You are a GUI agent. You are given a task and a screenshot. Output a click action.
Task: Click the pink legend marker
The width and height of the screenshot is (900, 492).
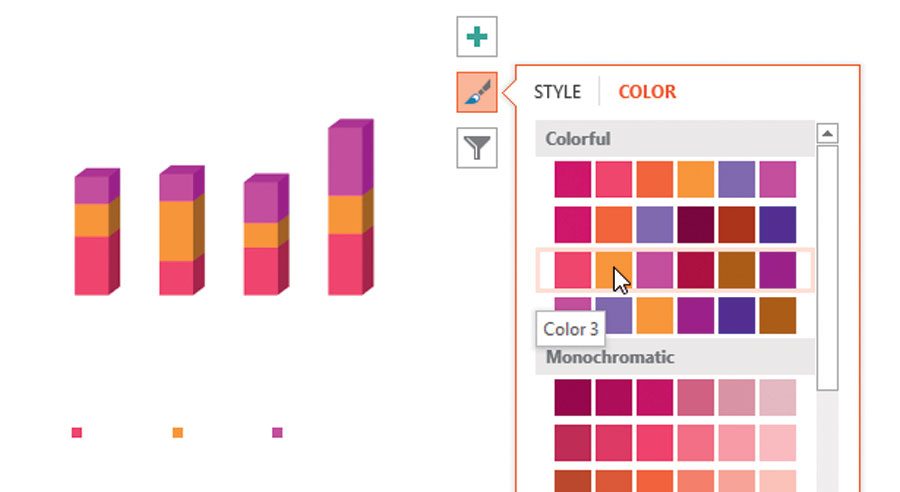pyautogui.click(x=77, y=432)
